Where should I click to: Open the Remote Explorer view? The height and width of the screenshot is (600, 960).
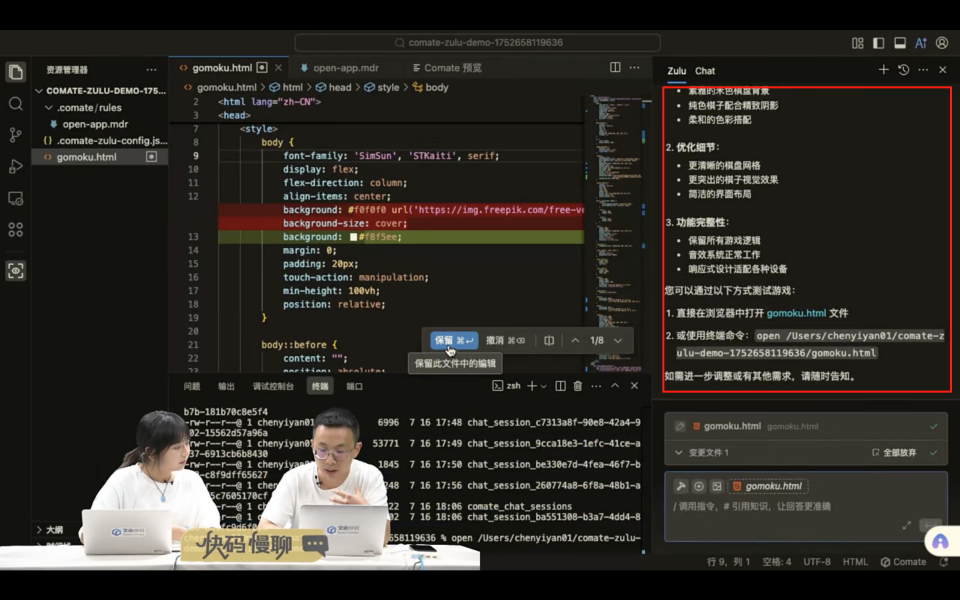tap(16, 198)
